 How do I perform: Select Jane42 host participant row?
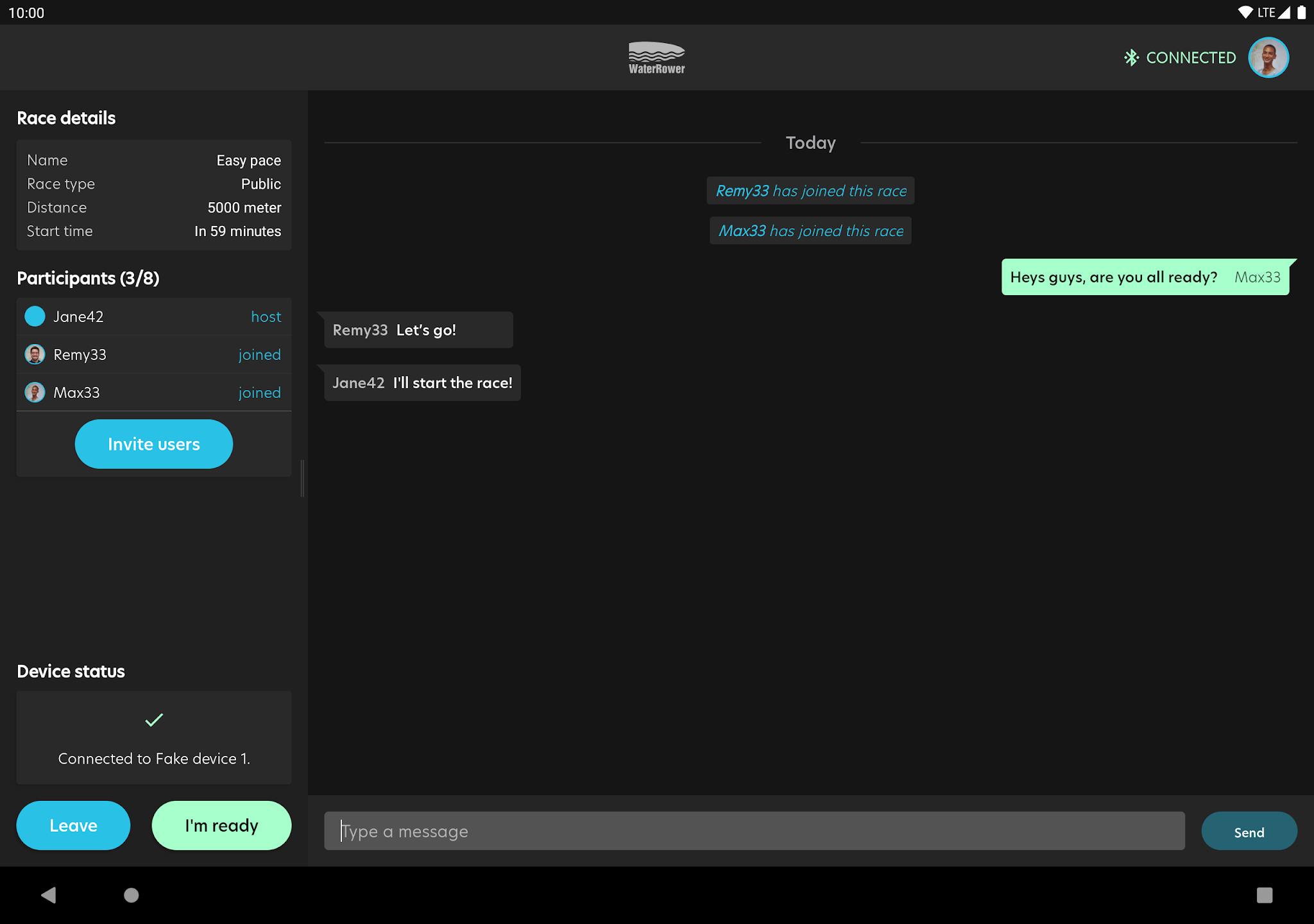click(x=154, y=316)
